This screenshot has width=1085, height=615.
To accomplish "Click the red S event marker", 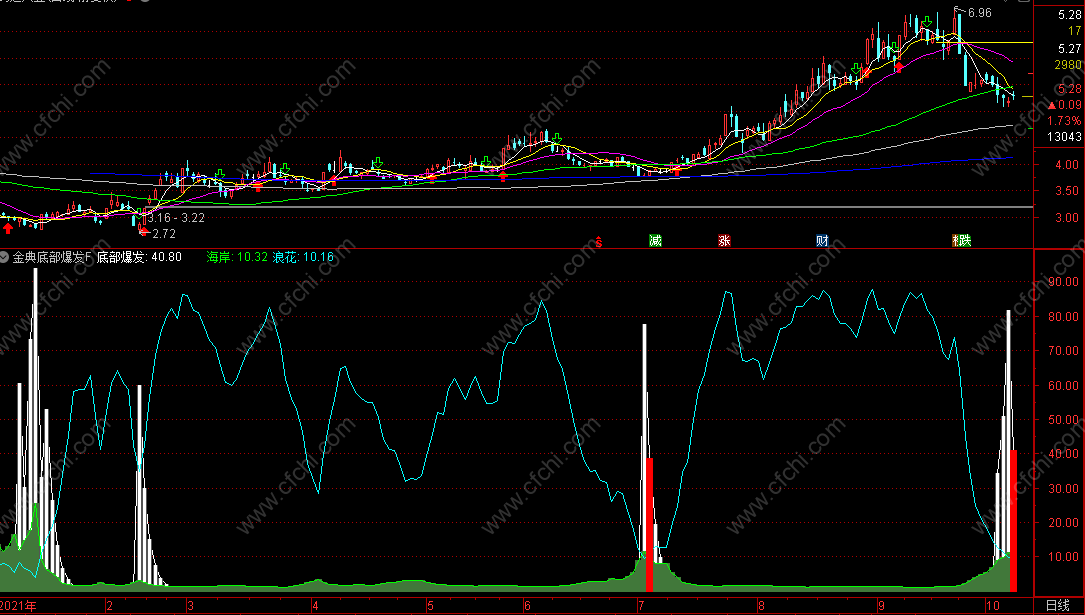I will point(599,241).
